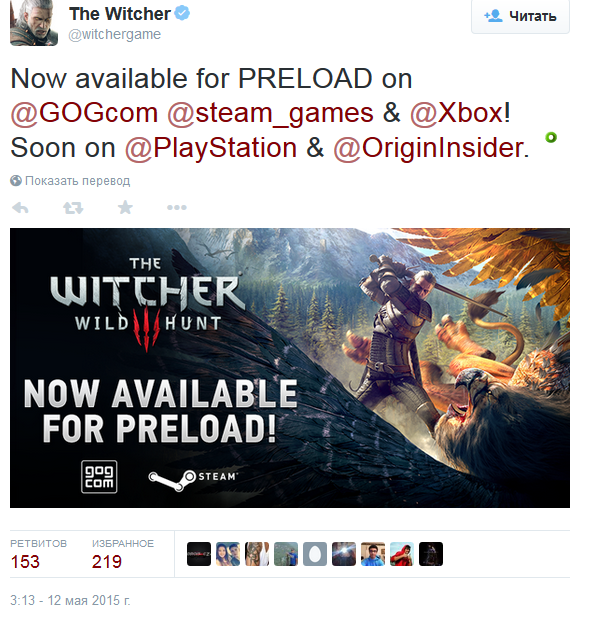The image size is (597, 625).
Task: View the 153 retweets count
Action: point(25,562)
